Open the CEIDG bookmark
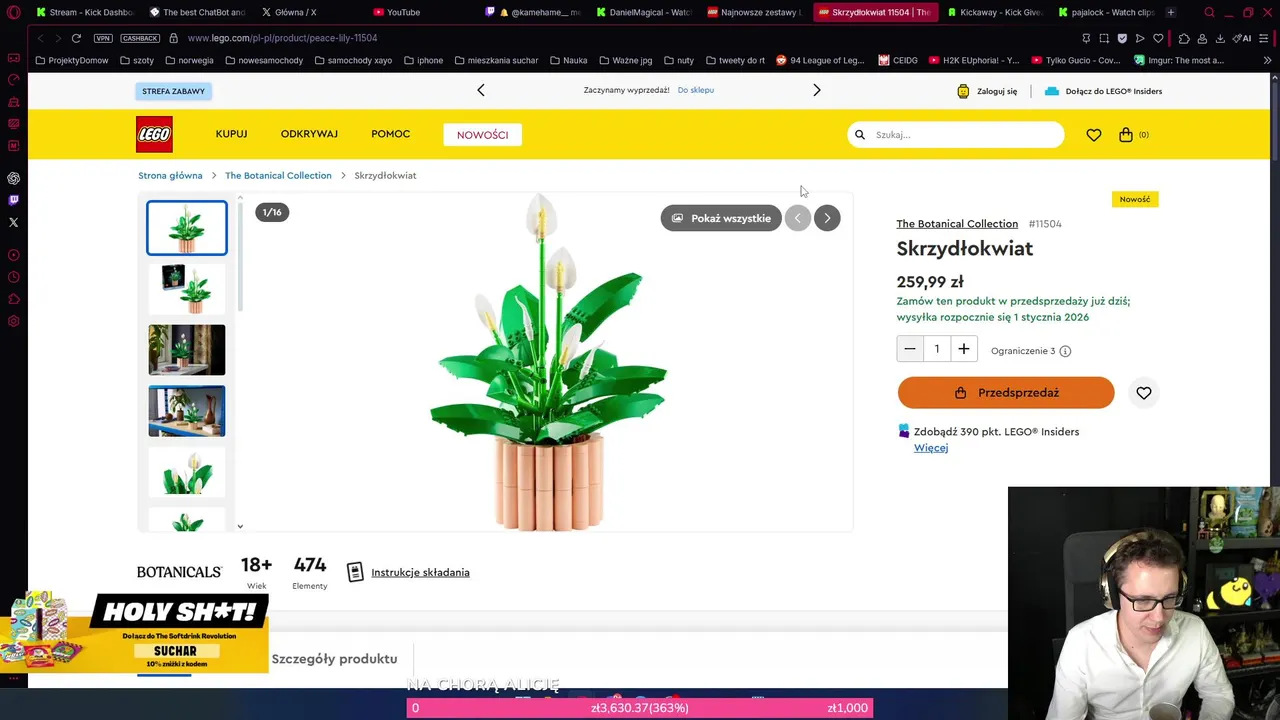This screenshot has height=720, width=1280. coord(898,60)
